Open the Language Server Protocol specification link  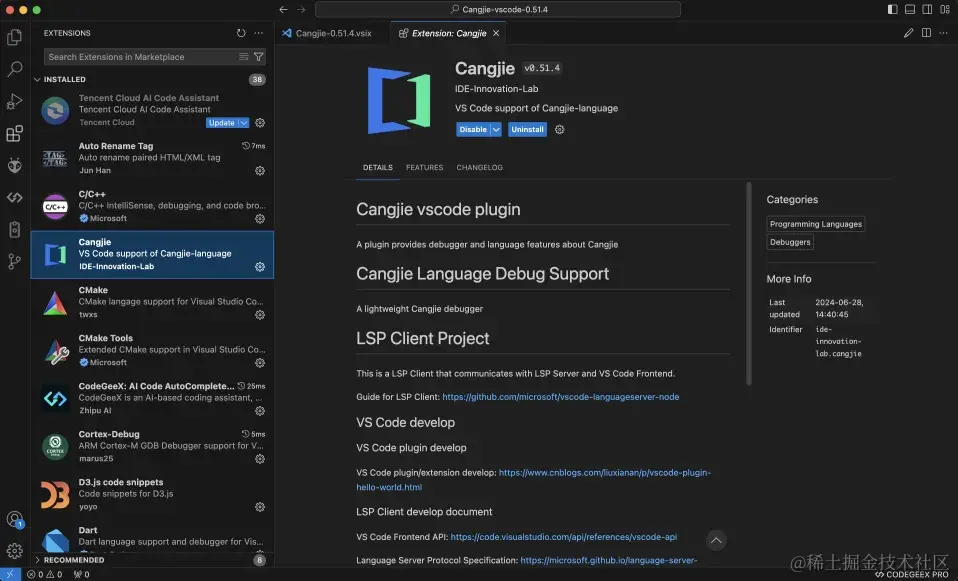coord(609,560)
